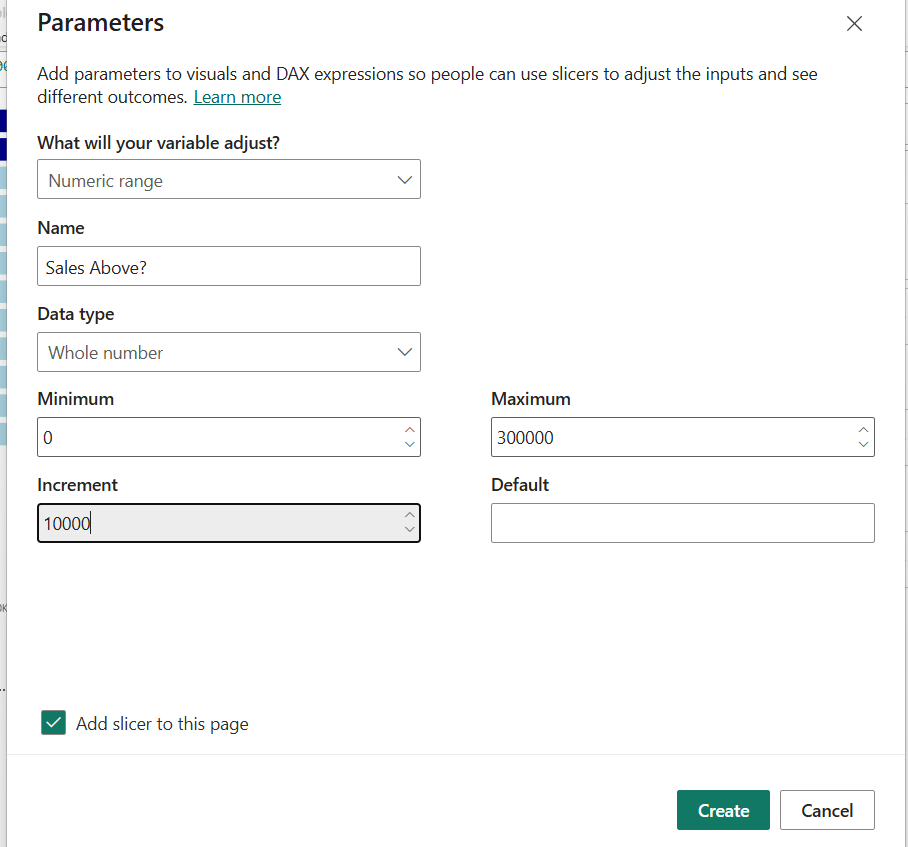The image size is (908, 847).
Task: Decrease Minimum using the down arrow
Action: click(409, 445)
